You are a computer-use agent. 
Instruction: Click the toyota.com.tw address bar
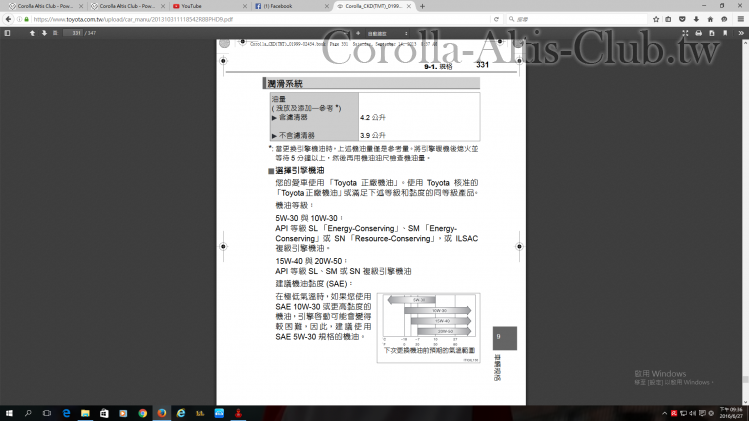pos(258,19)
